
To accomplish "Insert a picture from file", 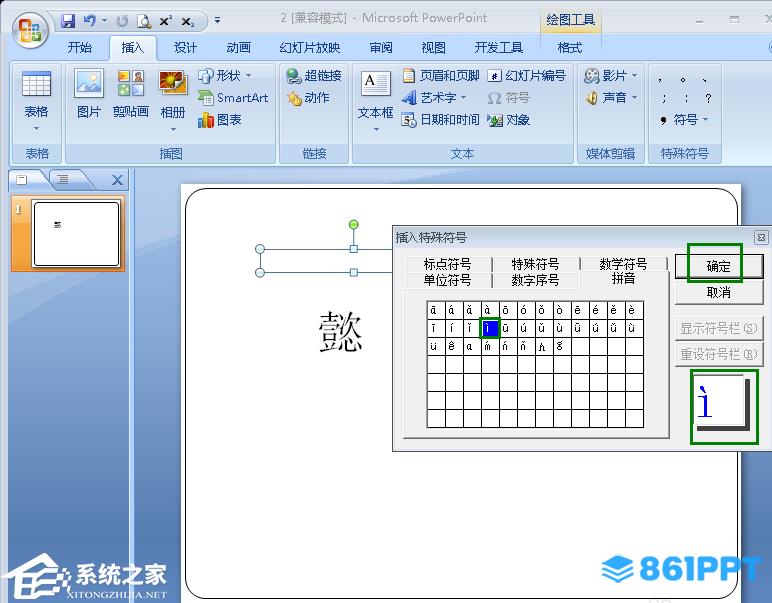I will (89, 95).
